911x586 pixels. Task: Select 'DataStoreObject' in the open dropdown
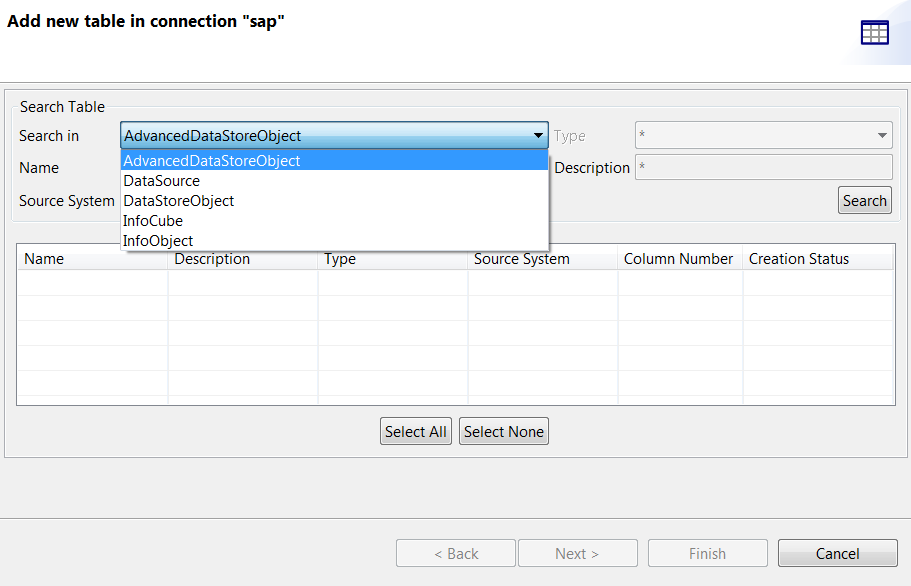point(178,200)
